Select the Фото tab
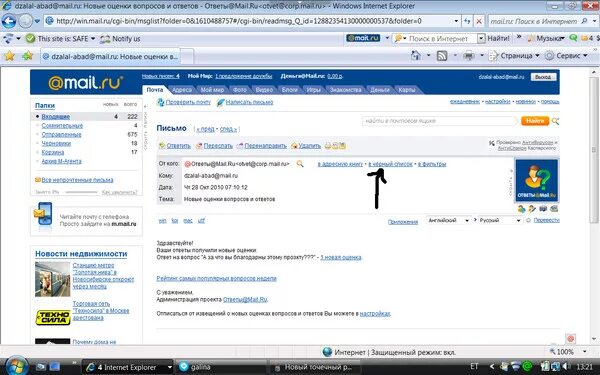 [x=240, y=90]
